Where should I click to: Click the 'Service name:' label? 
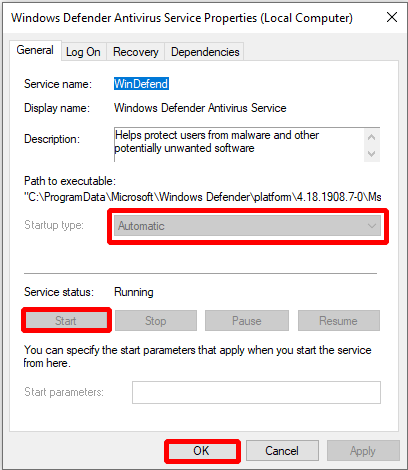58,84
